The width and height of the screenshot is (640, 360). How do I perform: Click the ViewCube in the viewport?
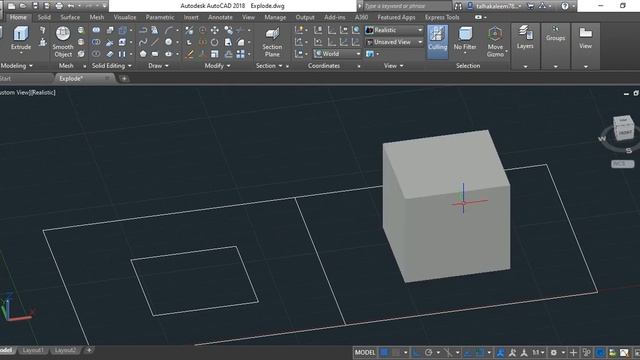point(623,128)
